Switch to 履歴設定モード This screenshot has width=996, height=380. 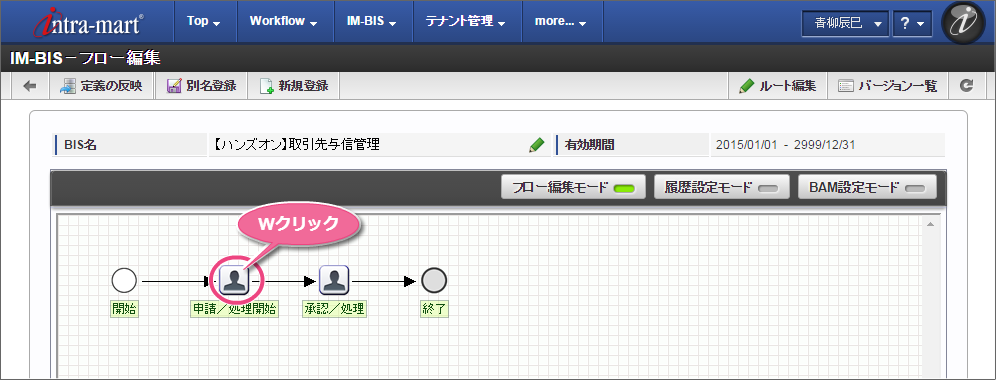tap(722, 187)
